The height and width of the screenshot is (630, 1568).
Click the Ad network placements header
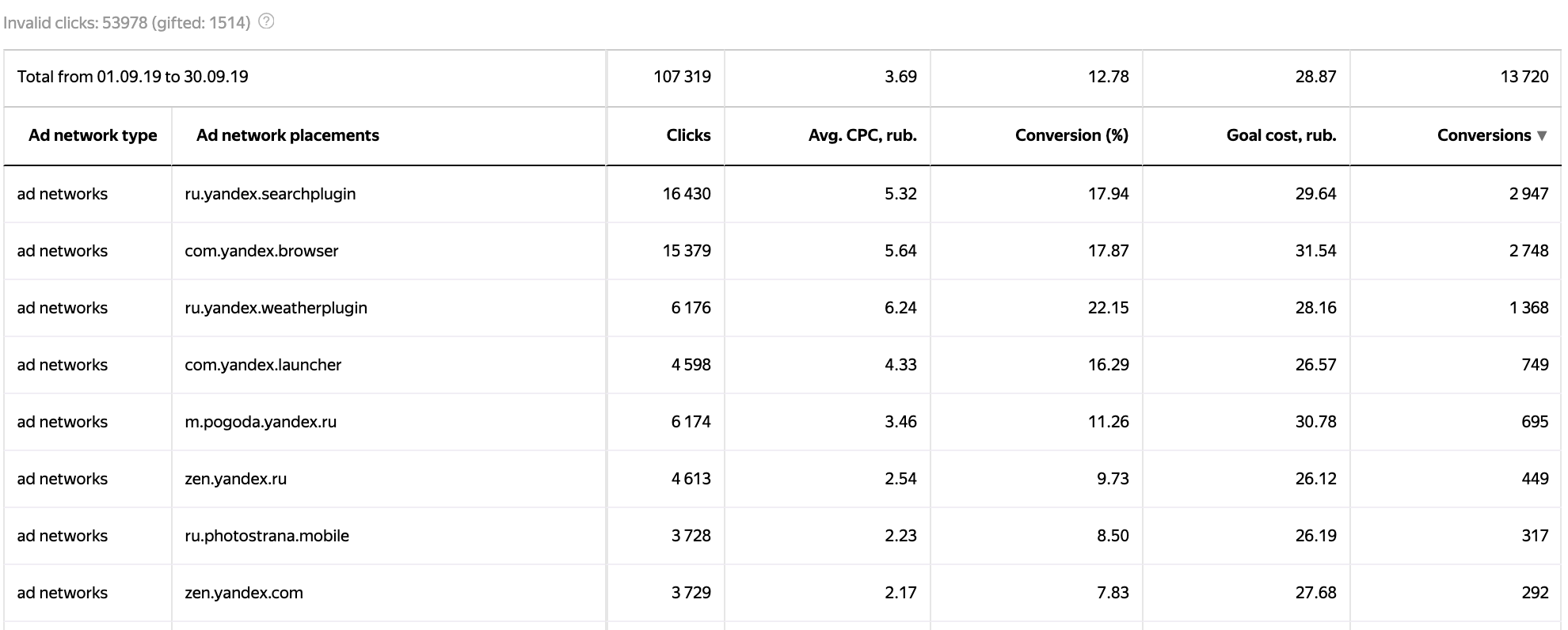pos(287,135)
